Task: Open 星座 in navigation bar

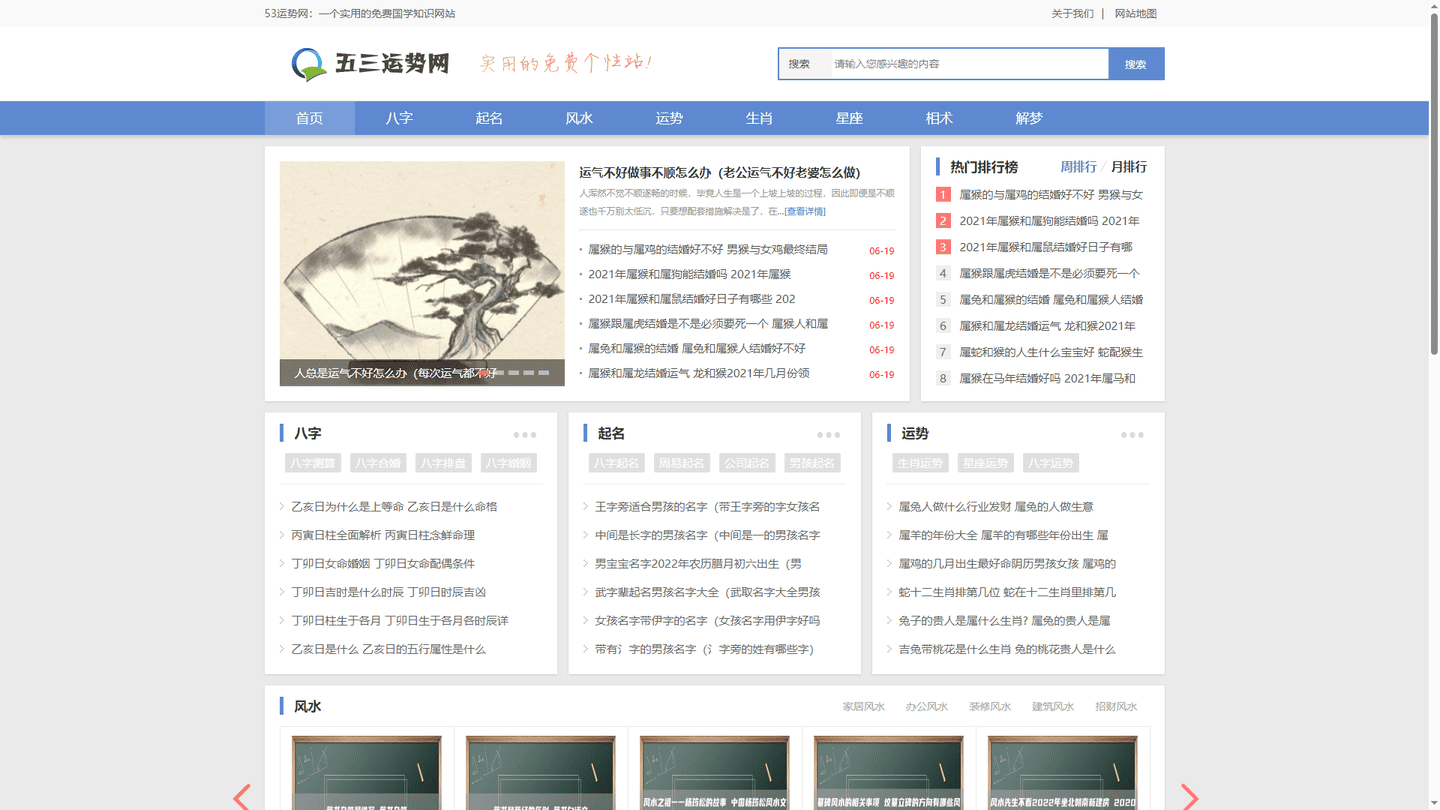Action: [849, 118]
